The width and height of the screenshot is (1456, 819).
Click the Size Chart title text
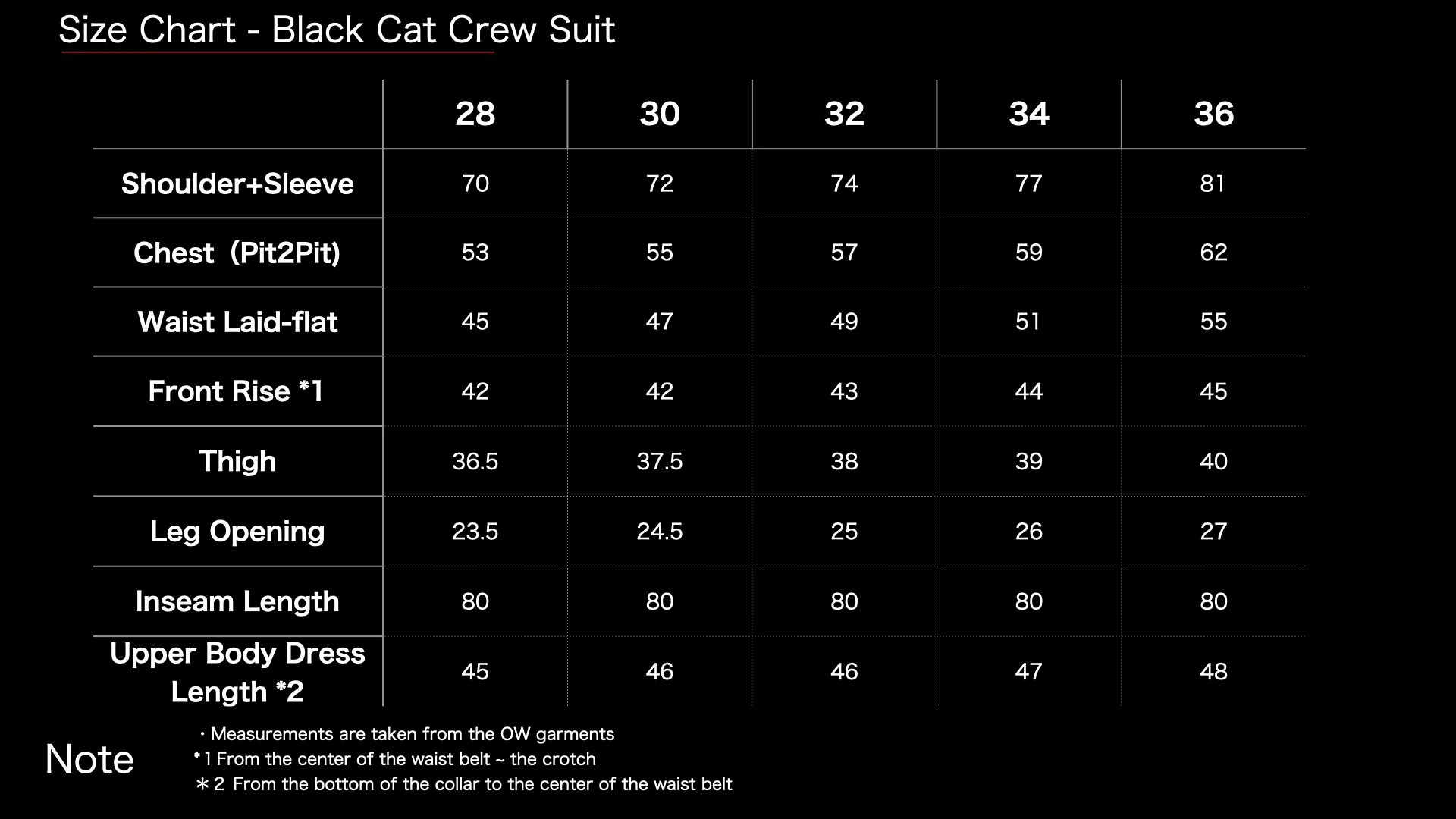tap(337, 30)
